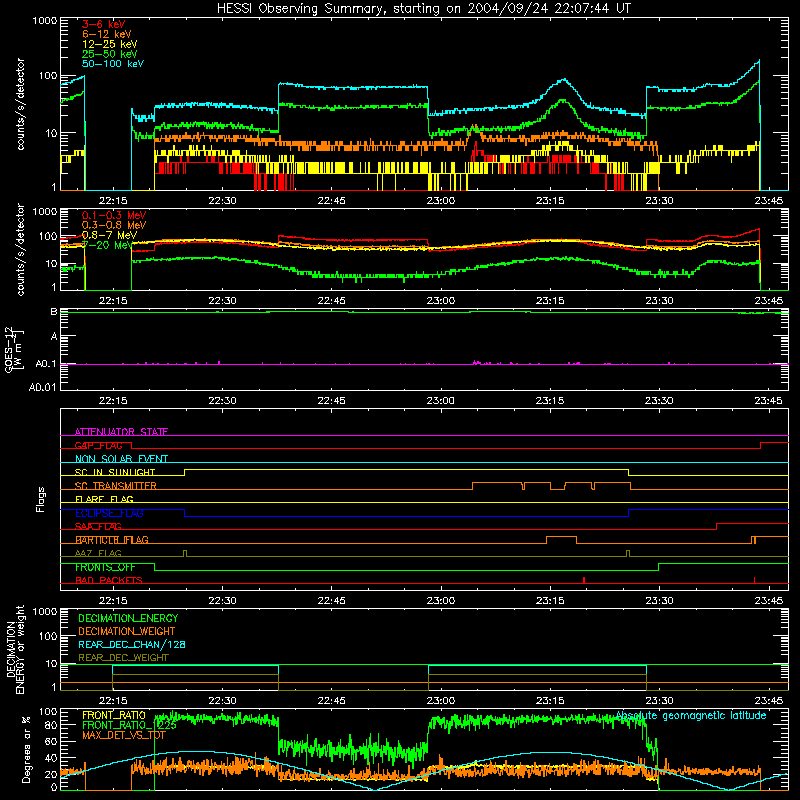Click the yellow FRONT_RATIO legend label
Viewport: 800px width, 800px height.
(x=114, y=715)
